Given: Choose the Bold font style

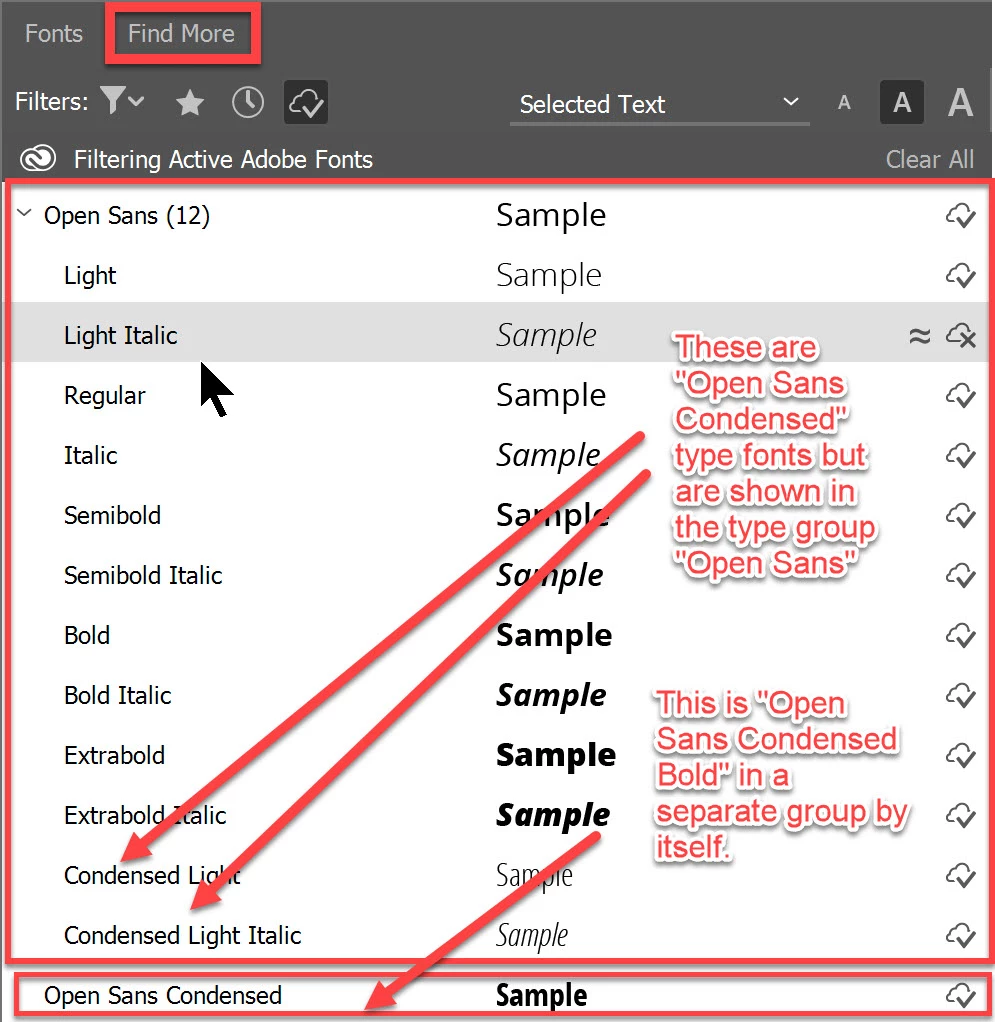Looking at the screenshot, I should coord(87,635).
